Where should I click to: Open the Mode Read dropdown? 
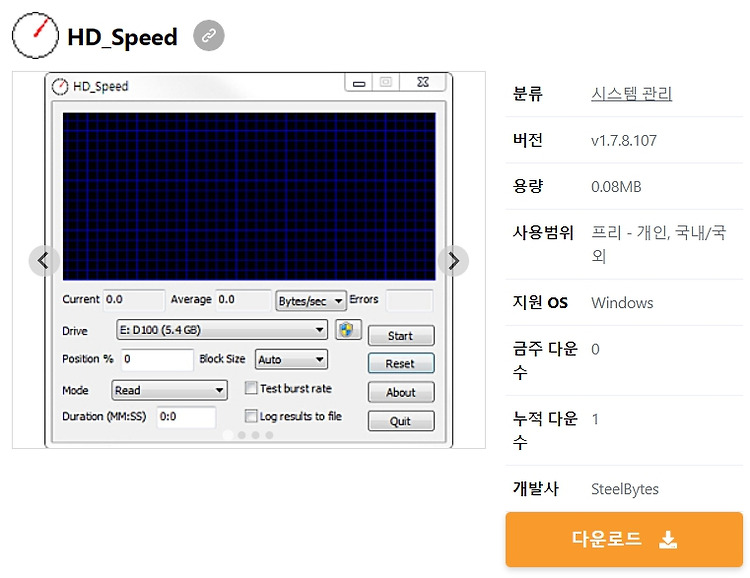point(169,390)
